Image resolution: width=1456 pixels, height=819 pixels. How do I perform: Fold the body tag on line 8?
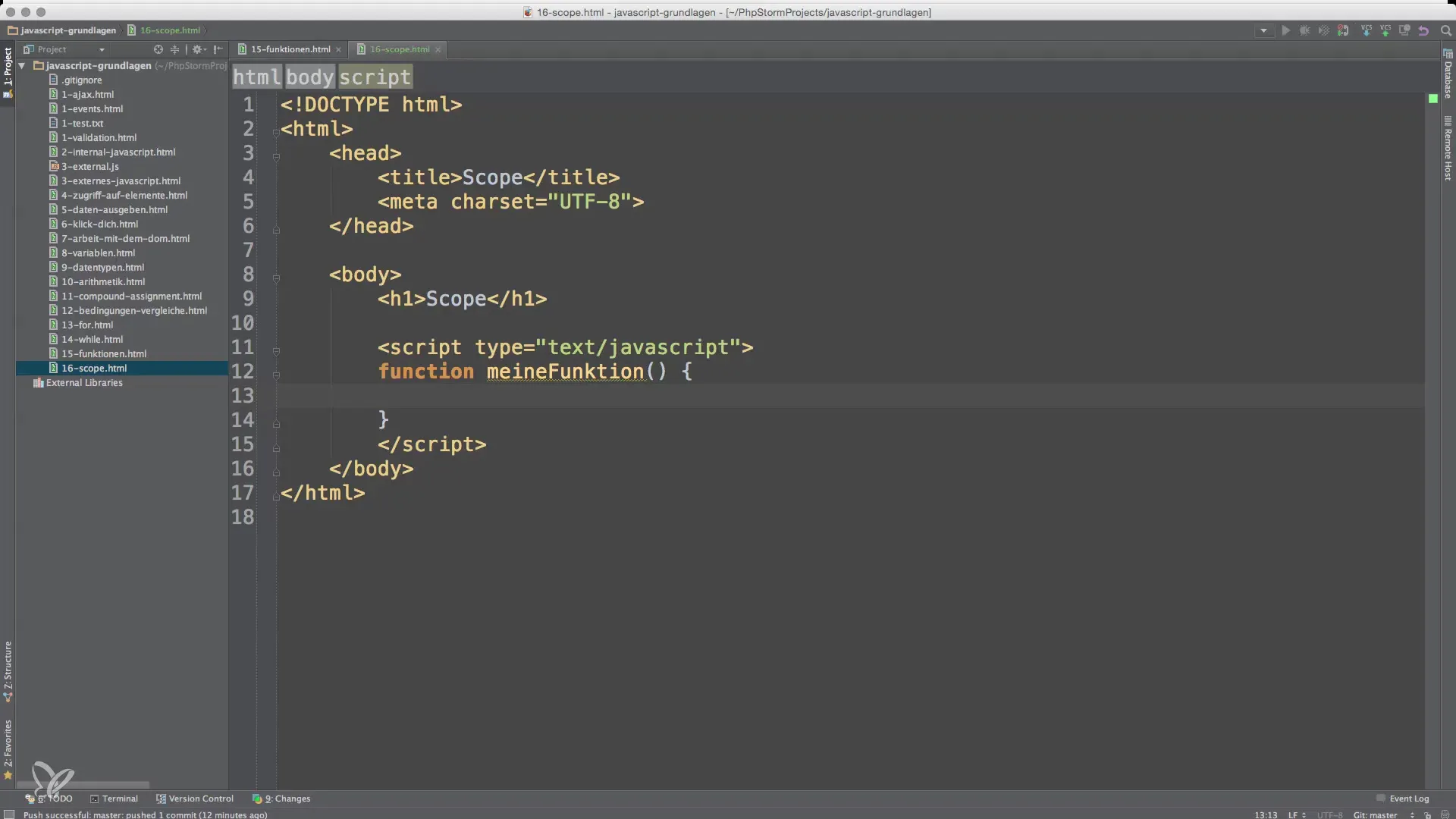tap(276, 278)
